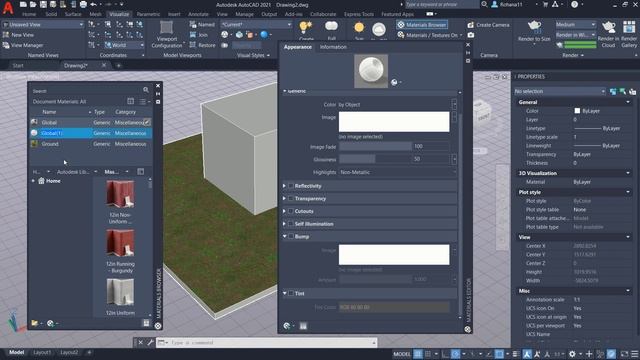Open the AutoCAD application menu logo
This screenshot has width=640, height=360.
(x=8, y=8)
